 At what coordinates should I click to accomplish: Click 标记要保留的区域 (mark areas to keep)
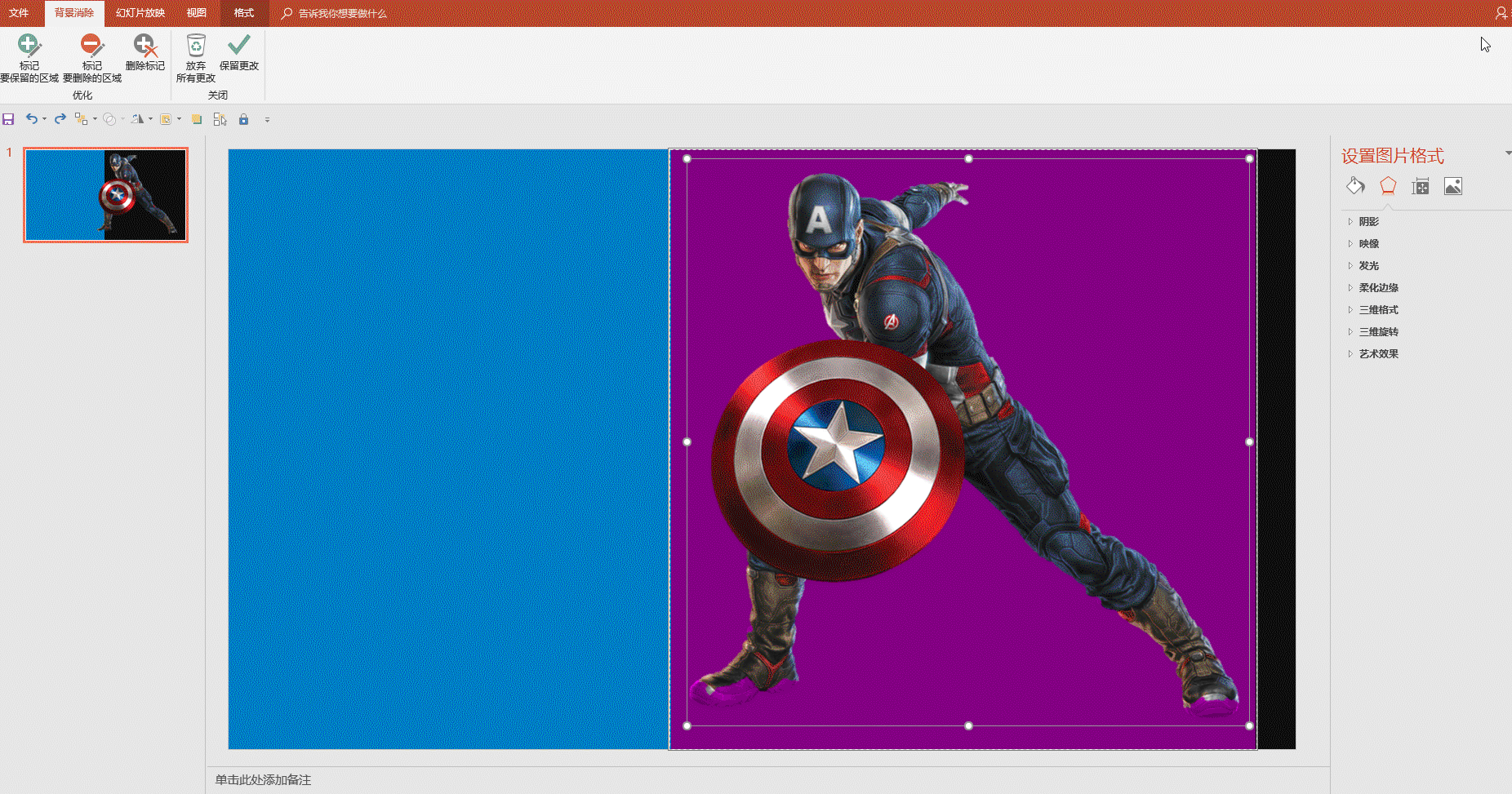click(x=29, y=58)
